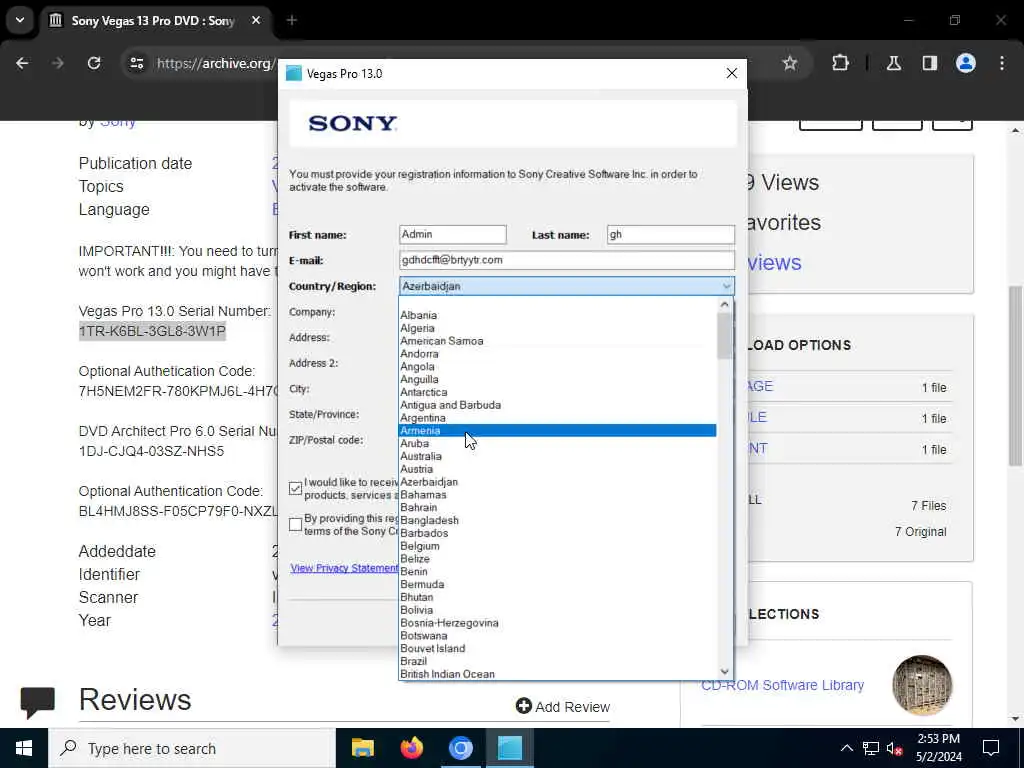
Task: Open the Windows Start menu
Action: pyautogui.click(x=24, y=748)
